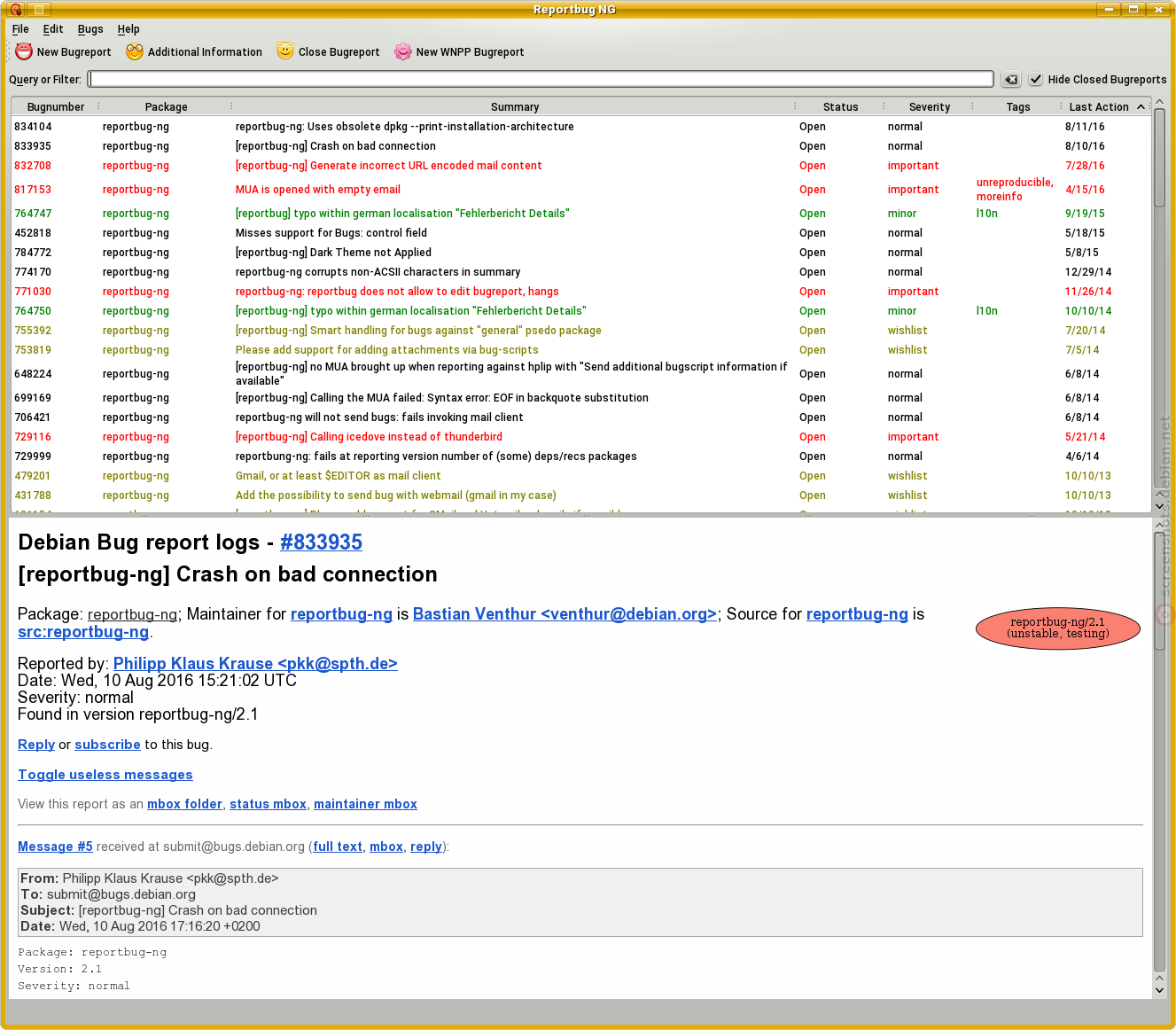Sort by Severity column header
Viewport: 1176px width, 1030px height.
tap(929, 107)
